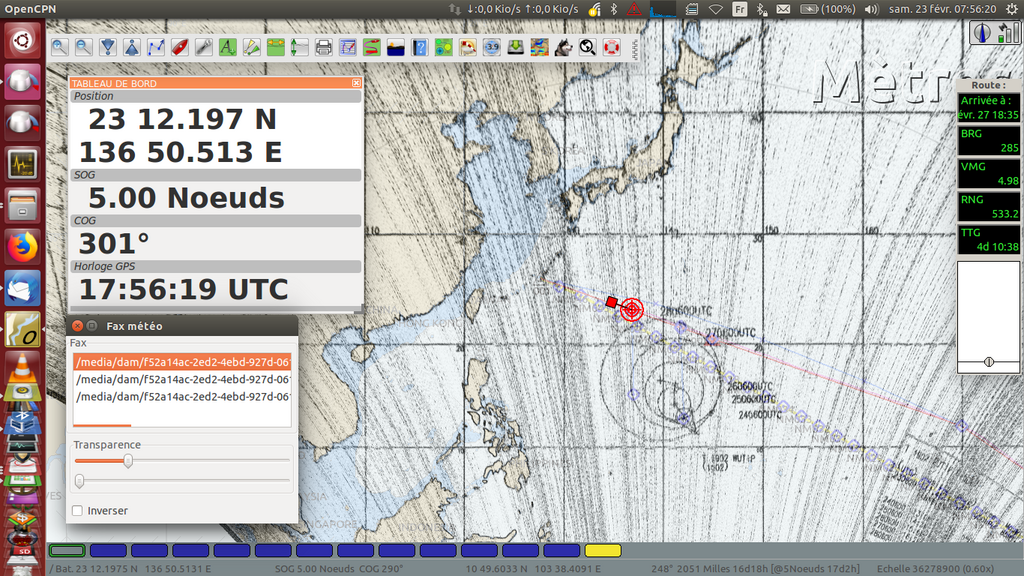Enable the Inverser checkbox
Viewport: 1024px width, 576px height.
78,511
